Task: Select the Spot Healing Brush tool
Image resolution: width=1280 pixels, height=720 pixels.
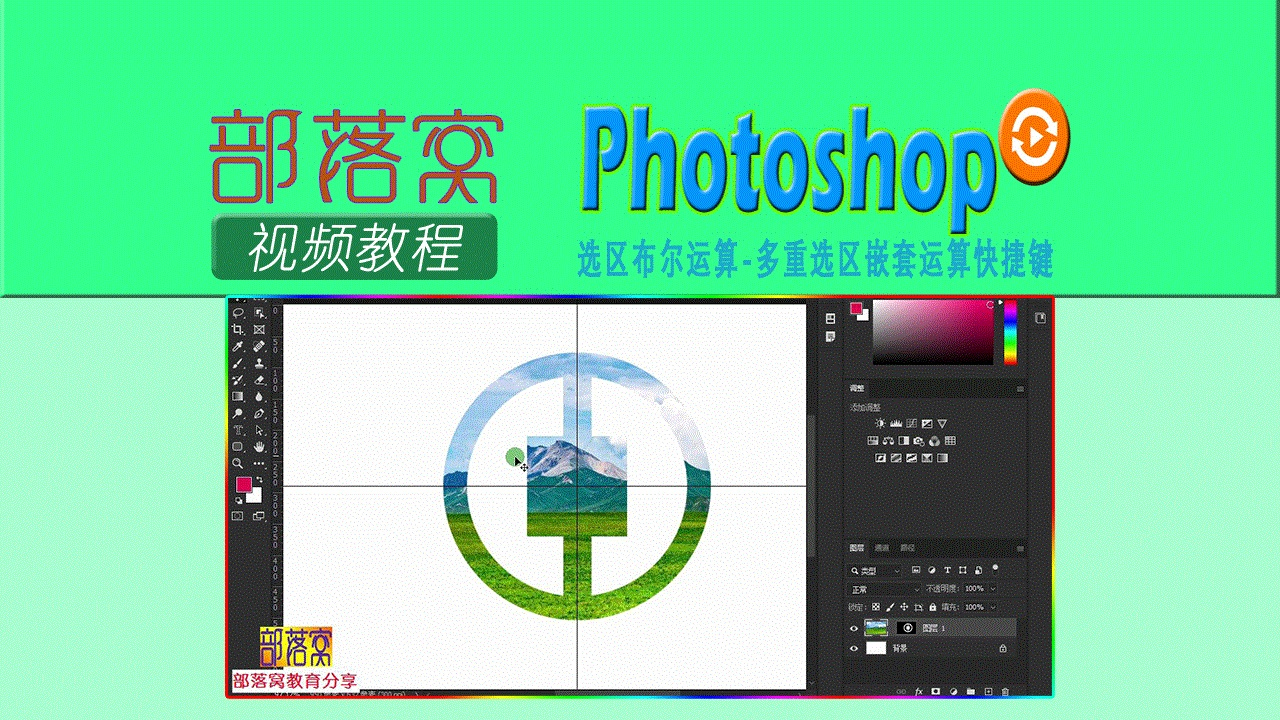Action: click(x=259, y=346)
